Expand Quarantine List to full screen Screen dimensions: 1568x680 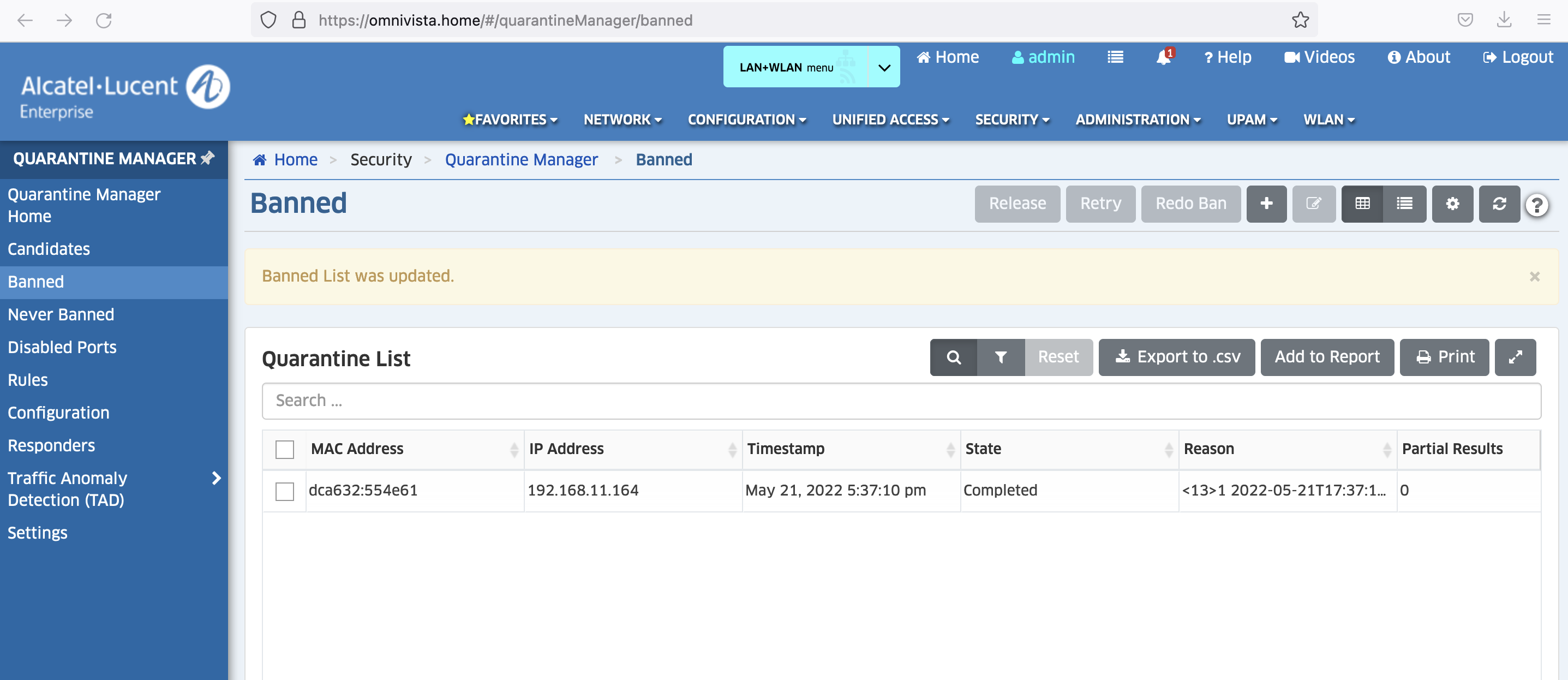point(1515,357)
